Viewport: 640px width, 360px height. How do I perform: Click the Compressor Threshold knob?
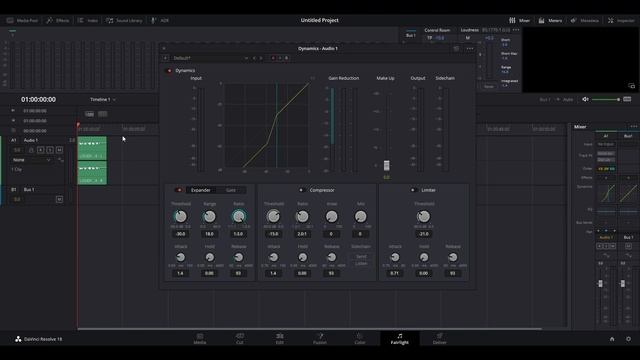click(x=273, y=216)
